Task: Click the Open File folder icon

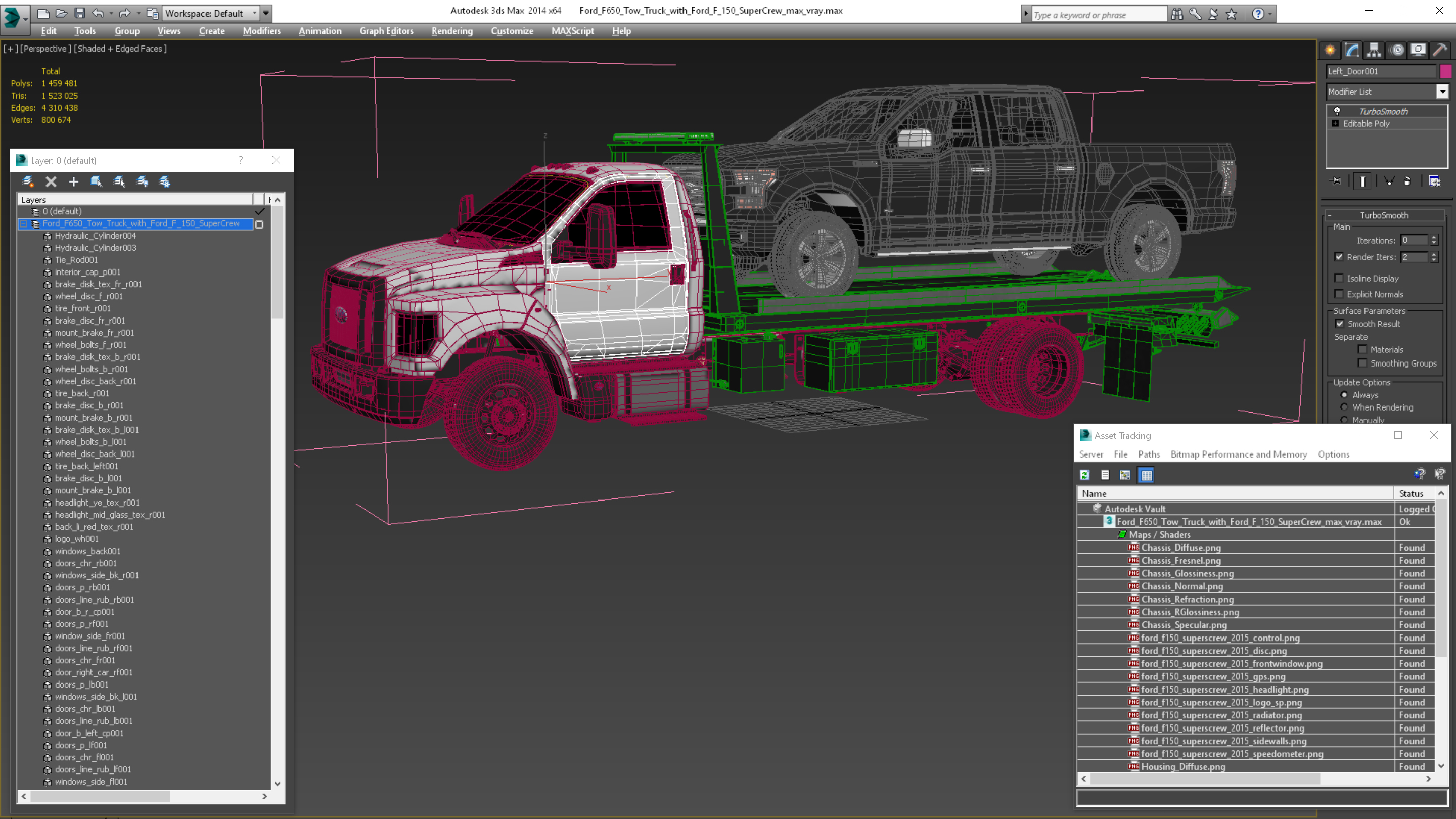Action: 62,13
